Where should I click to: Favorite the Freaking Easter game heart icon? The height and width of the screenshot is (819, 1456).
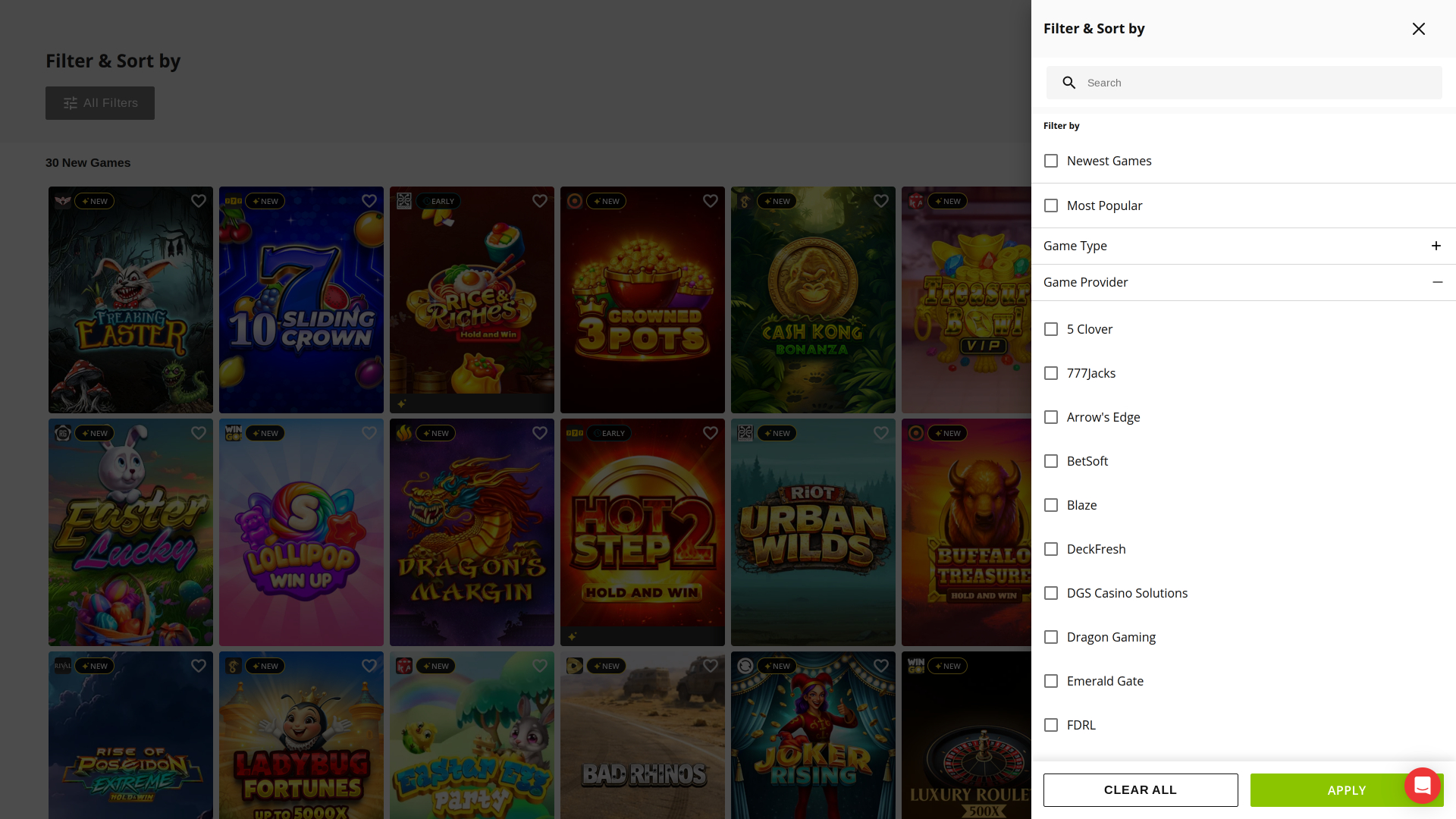199,201
